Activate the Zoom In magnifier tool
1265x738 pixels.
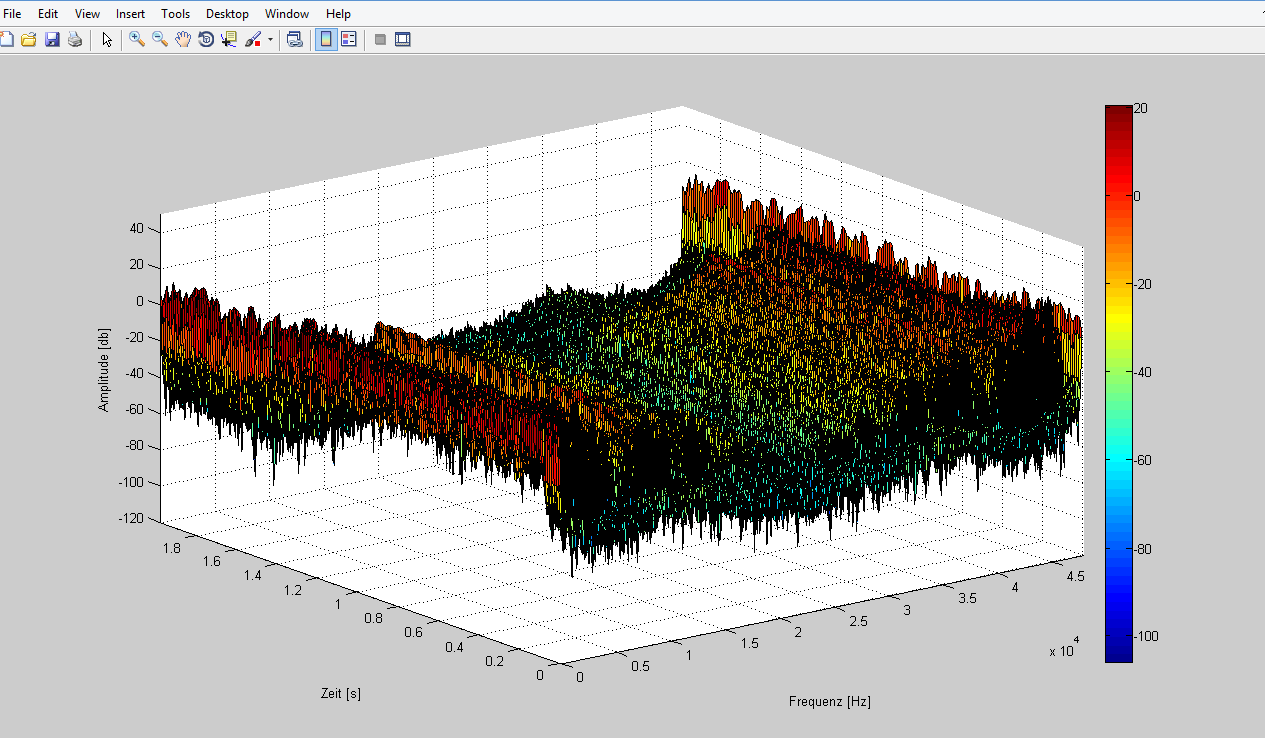click(137, 40)
